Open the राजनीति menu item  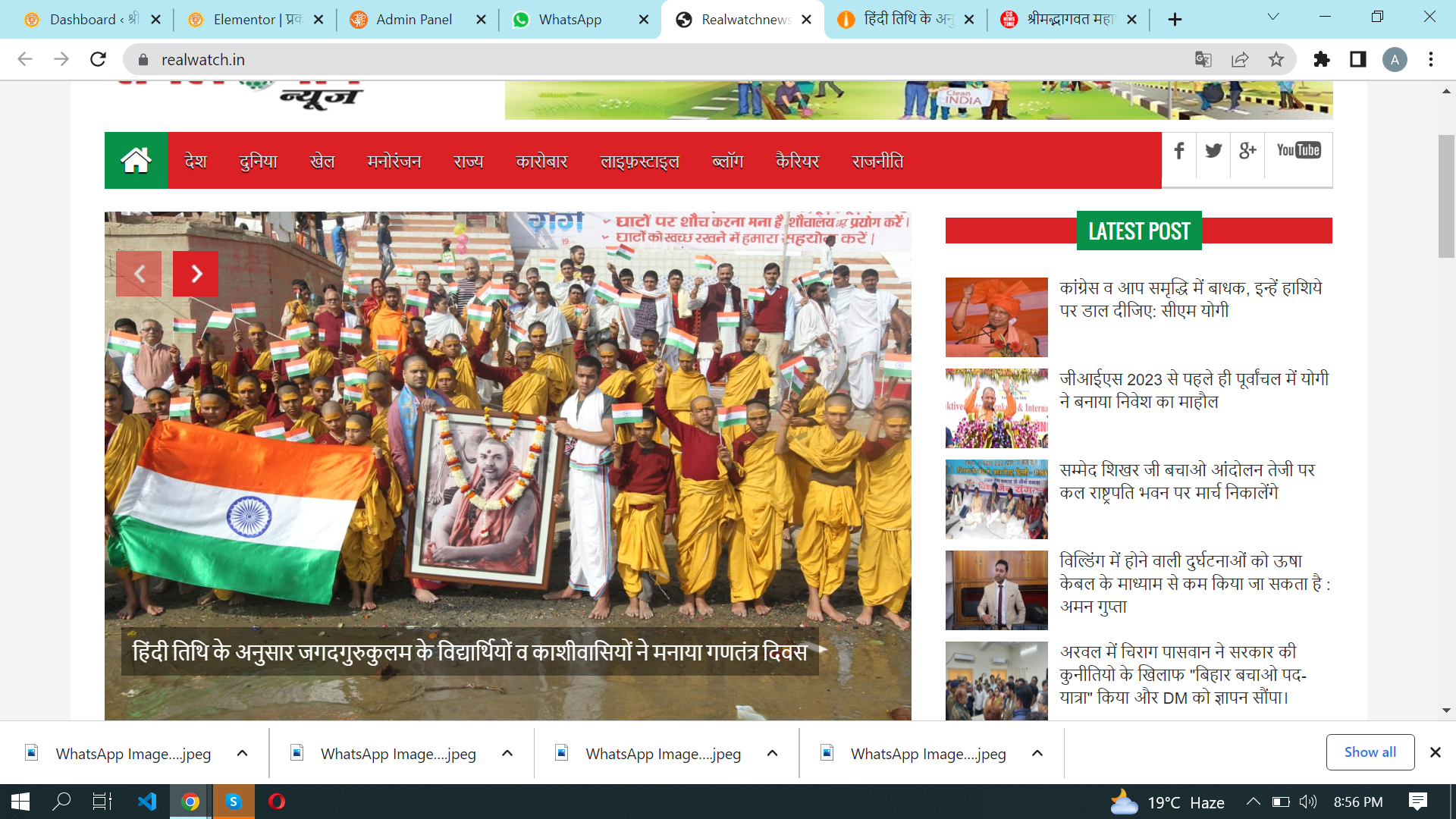coord(877,162)
